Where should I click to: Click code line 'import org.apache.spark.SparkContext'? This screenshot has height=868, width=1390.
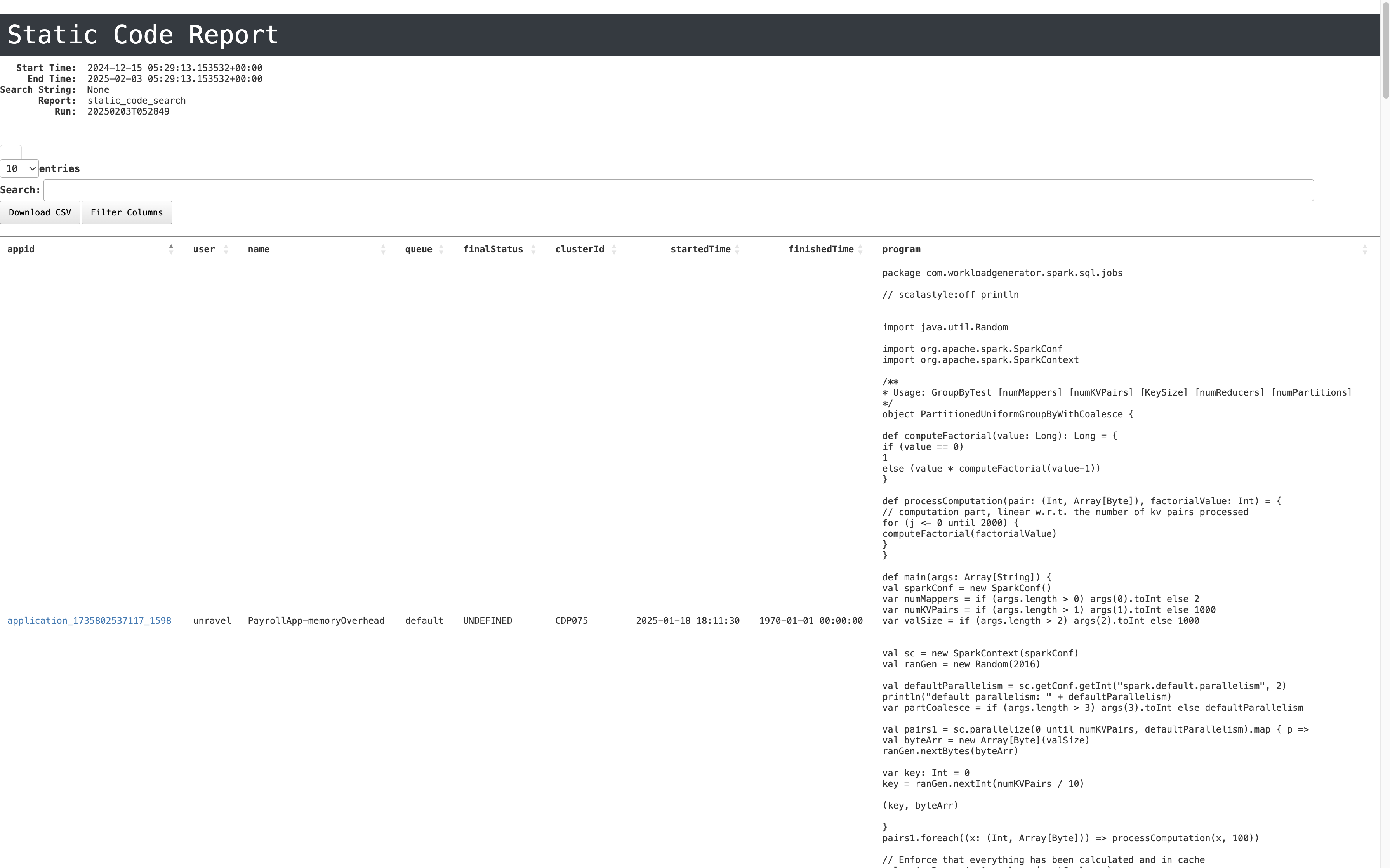(981, 360)
